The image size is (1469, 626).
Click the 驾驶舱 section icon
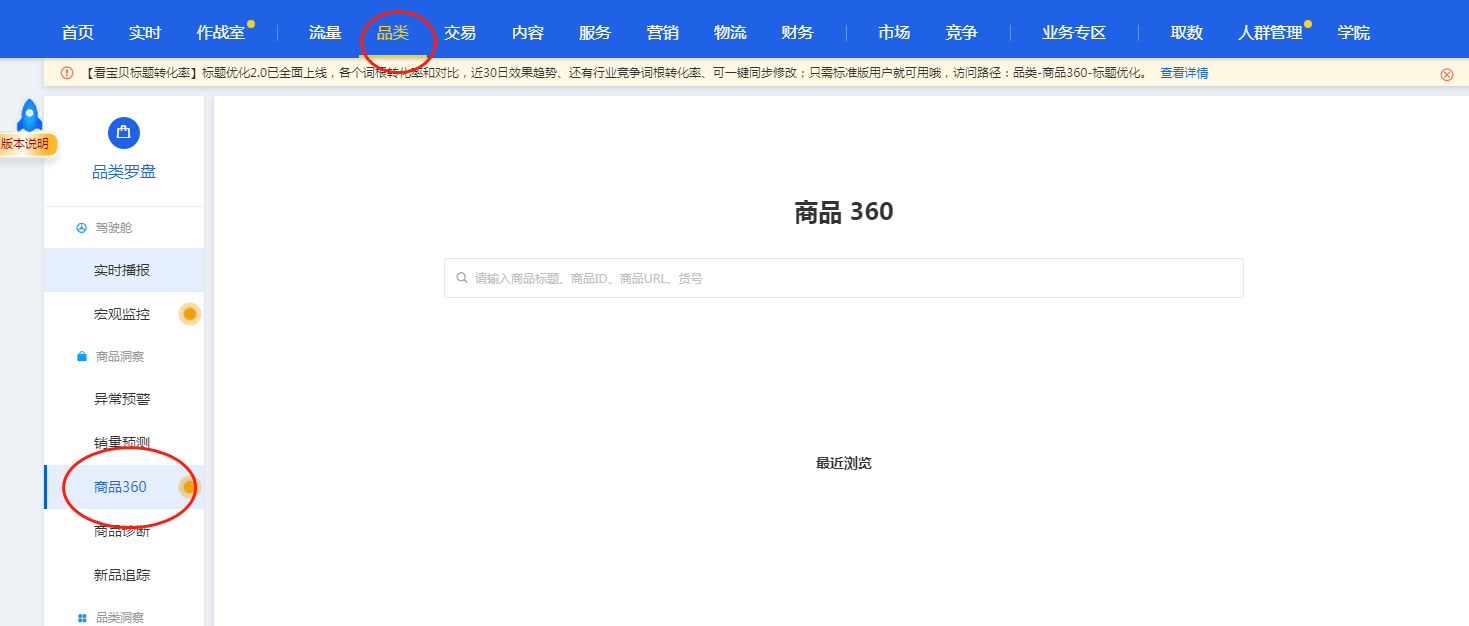(x=82, y=228)
